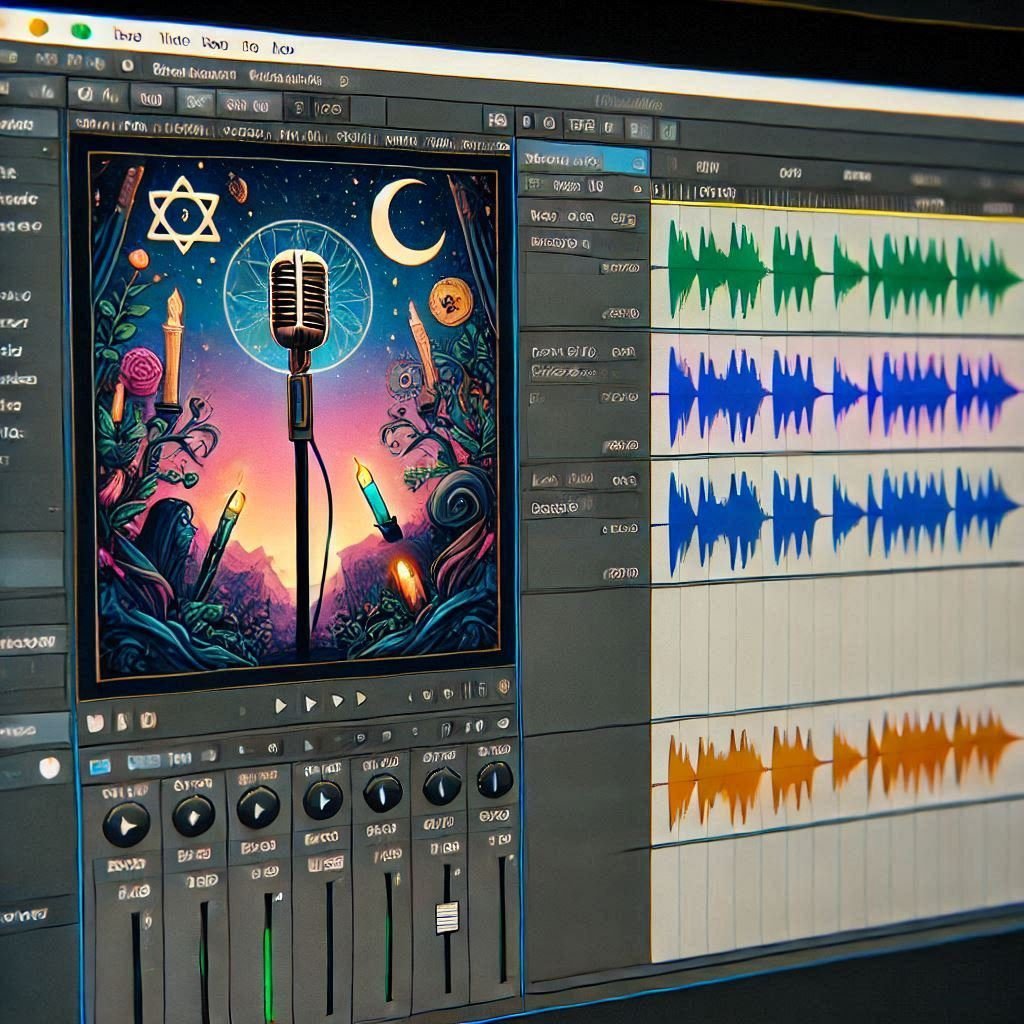Click the yellow minimize window button
1024x1024 pixels.
coord(39,27)
